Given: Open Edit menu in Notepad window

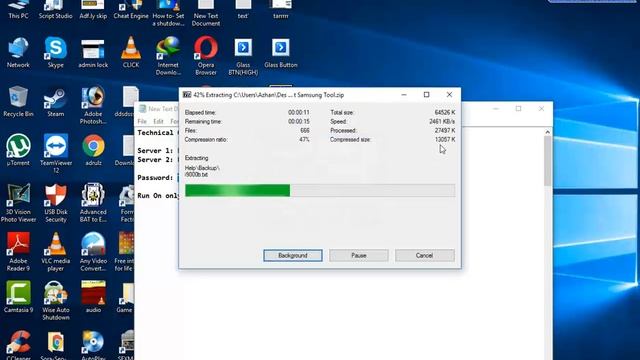Looking at the screenshot, I should pyautogui.click(x=158, y=122).
